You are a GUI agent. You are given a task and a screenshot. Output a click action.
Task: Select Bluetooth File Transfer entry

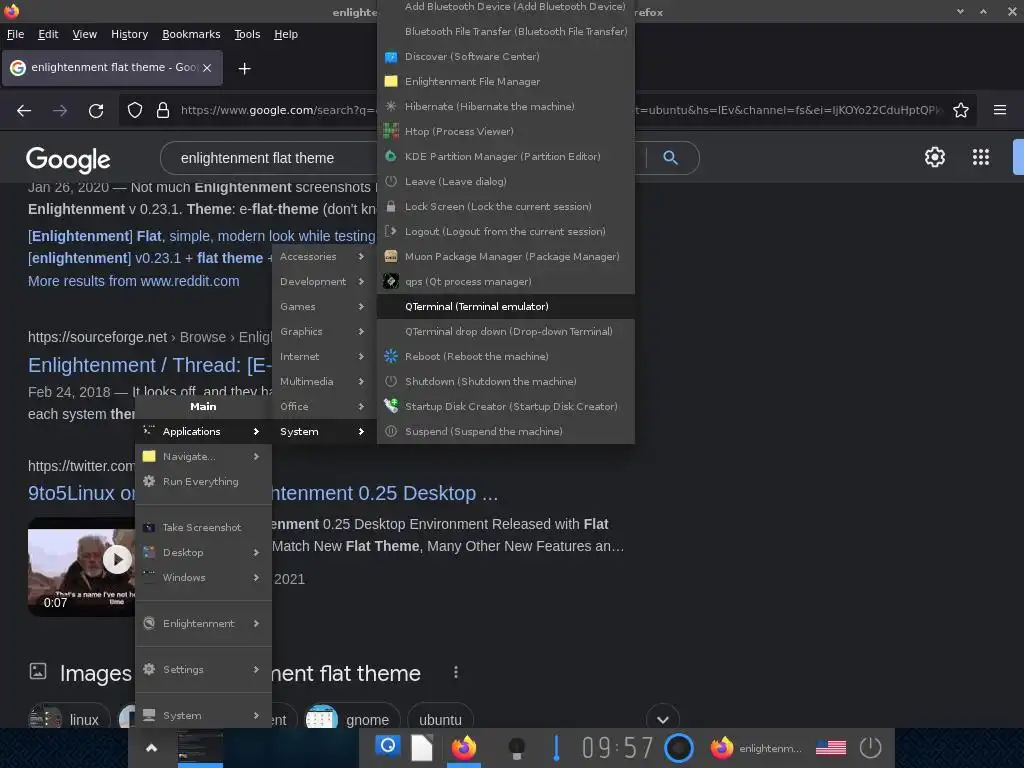(505, 31)
